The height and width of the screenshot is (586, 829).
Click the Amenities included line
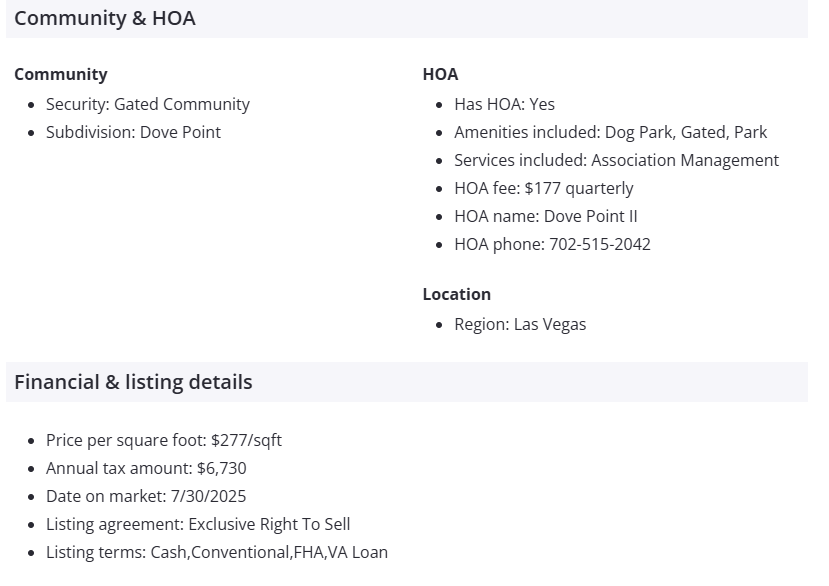(x=610, y=132)
